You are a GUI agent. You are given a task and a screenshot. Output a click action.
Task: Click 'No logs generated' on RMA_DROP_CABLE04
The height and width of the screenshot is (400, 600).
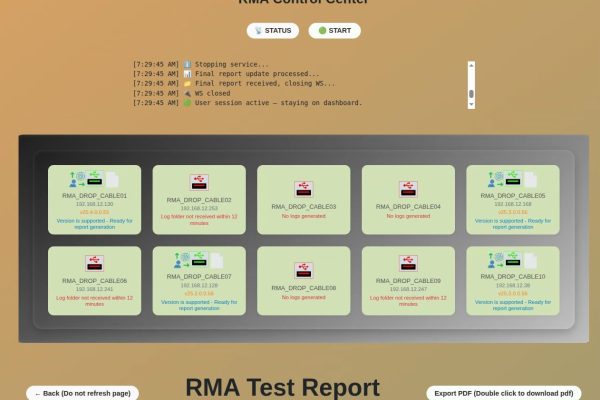[408, 216]
